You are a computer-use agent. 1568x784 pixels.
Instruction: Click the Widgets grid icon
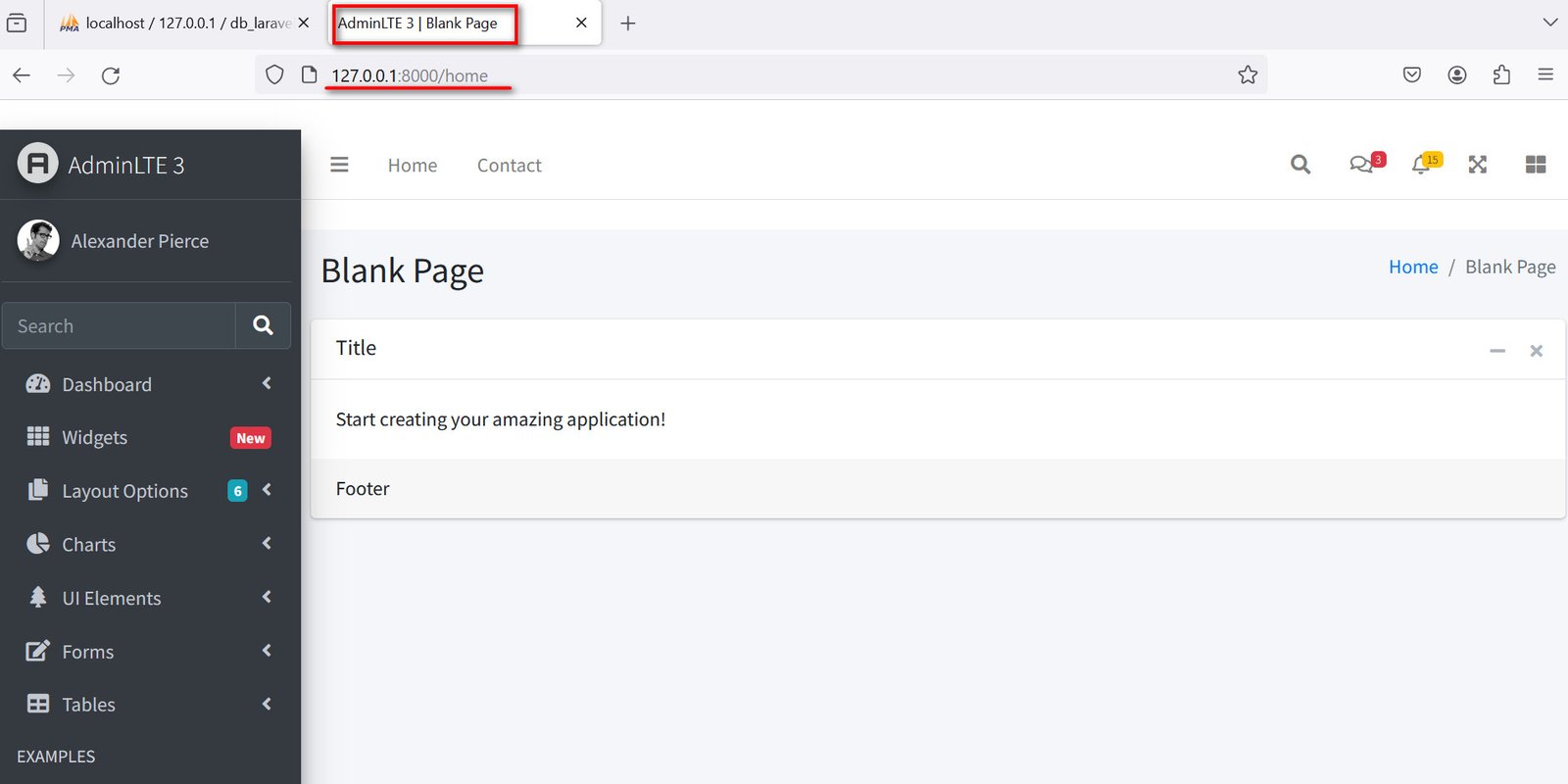coord(38,436)
